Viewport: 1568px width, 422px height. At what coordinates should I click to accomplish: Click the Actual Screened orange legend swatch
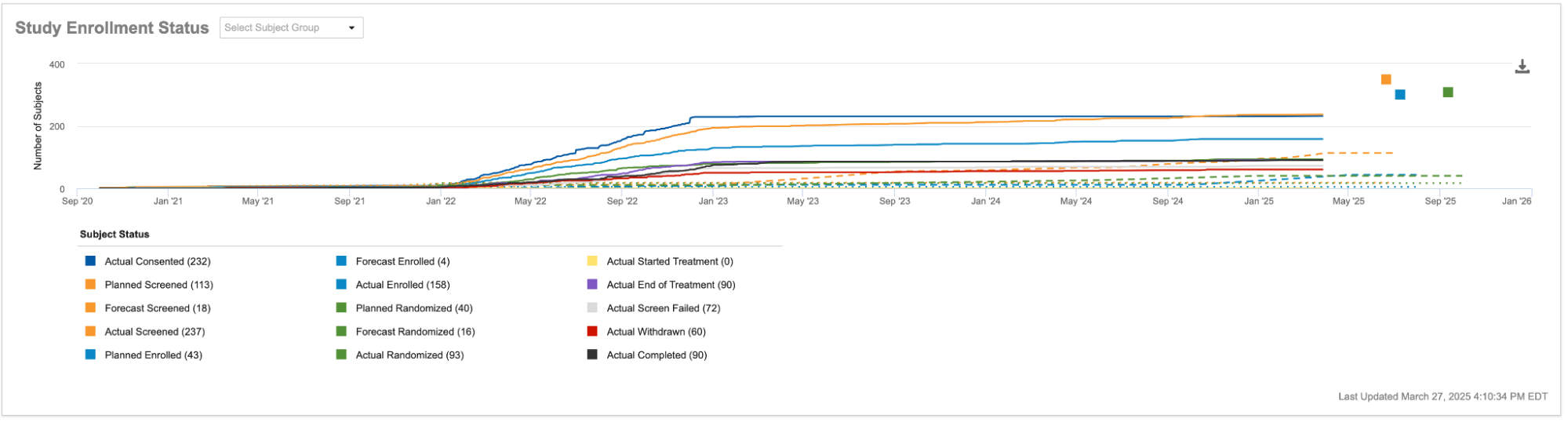click(90, 332)
